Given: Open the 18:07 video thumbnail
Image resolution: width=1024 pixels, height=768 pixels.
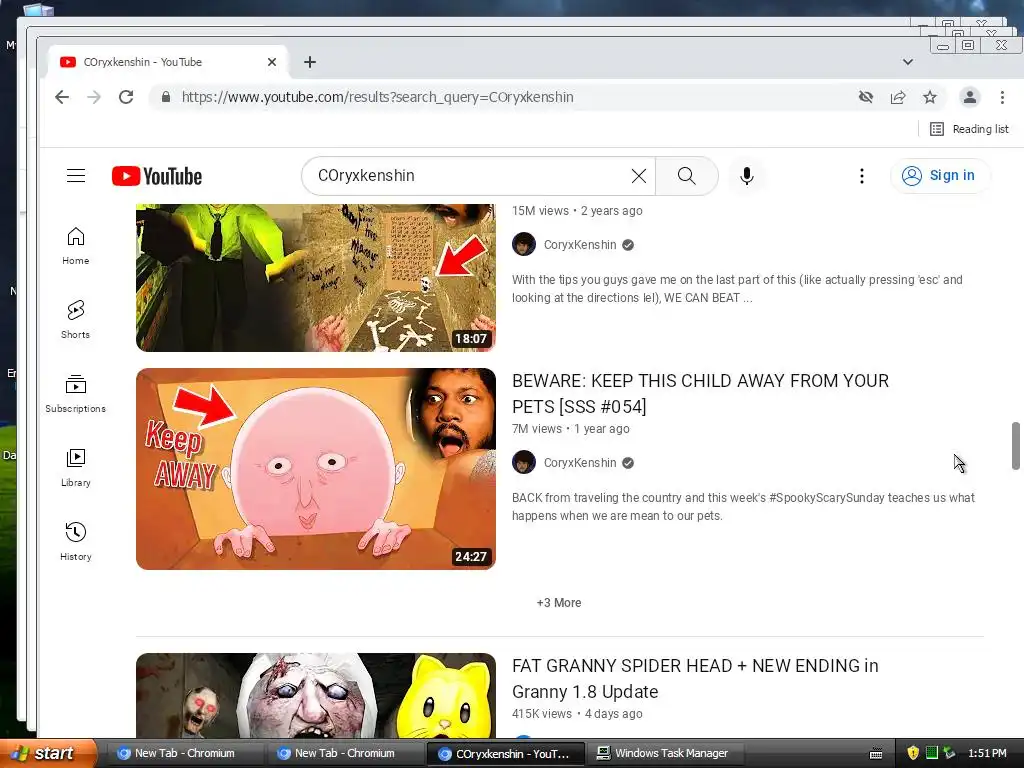Looking at the screenshot, I should 315,278.
